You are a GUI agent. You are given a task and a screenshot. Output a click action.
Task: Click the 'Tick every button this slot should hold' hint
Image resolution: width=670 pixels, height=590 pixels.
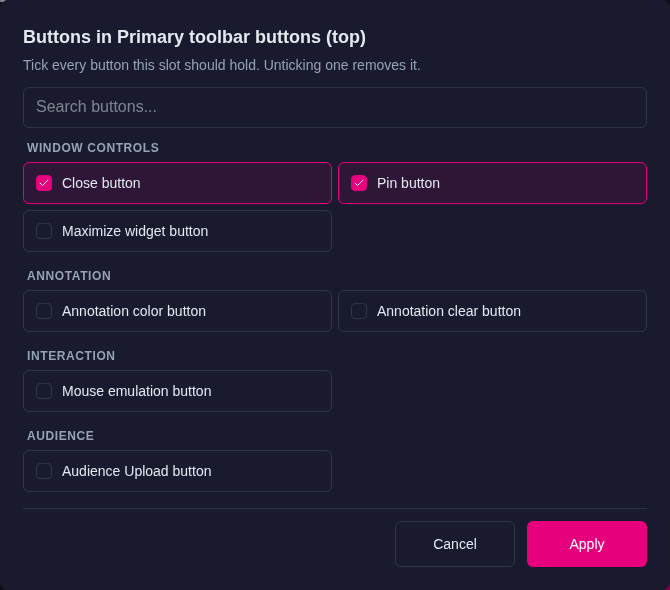click(x=222, y=65)
